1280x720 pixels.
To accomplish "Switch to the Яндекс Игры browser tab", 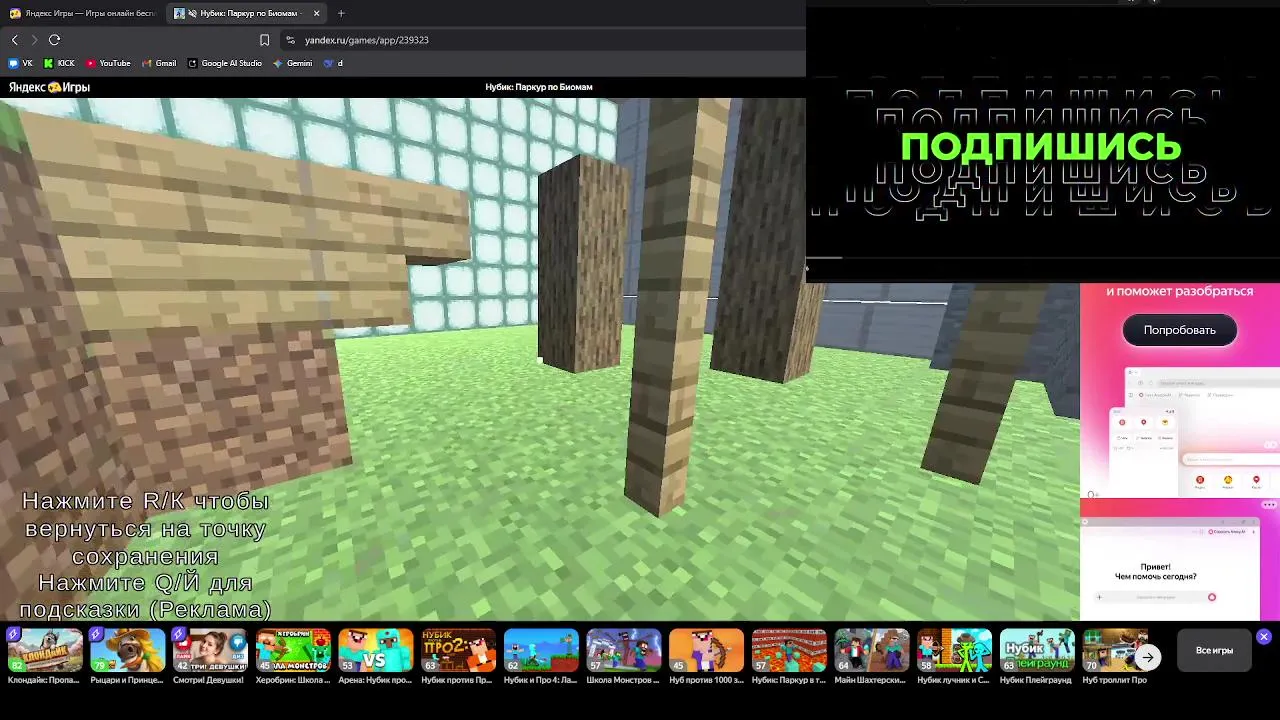I will coord(83,13).
